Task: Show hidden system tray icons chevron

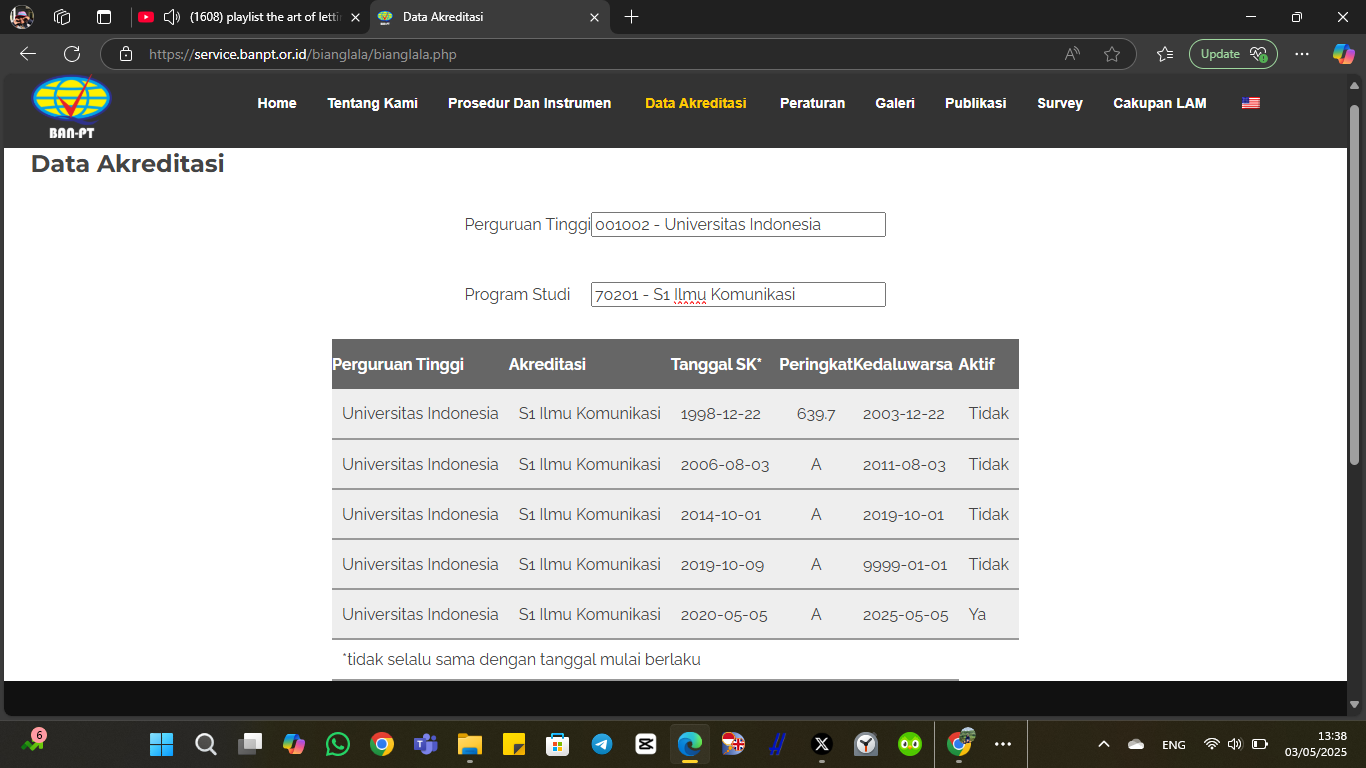Action: 1104,744
